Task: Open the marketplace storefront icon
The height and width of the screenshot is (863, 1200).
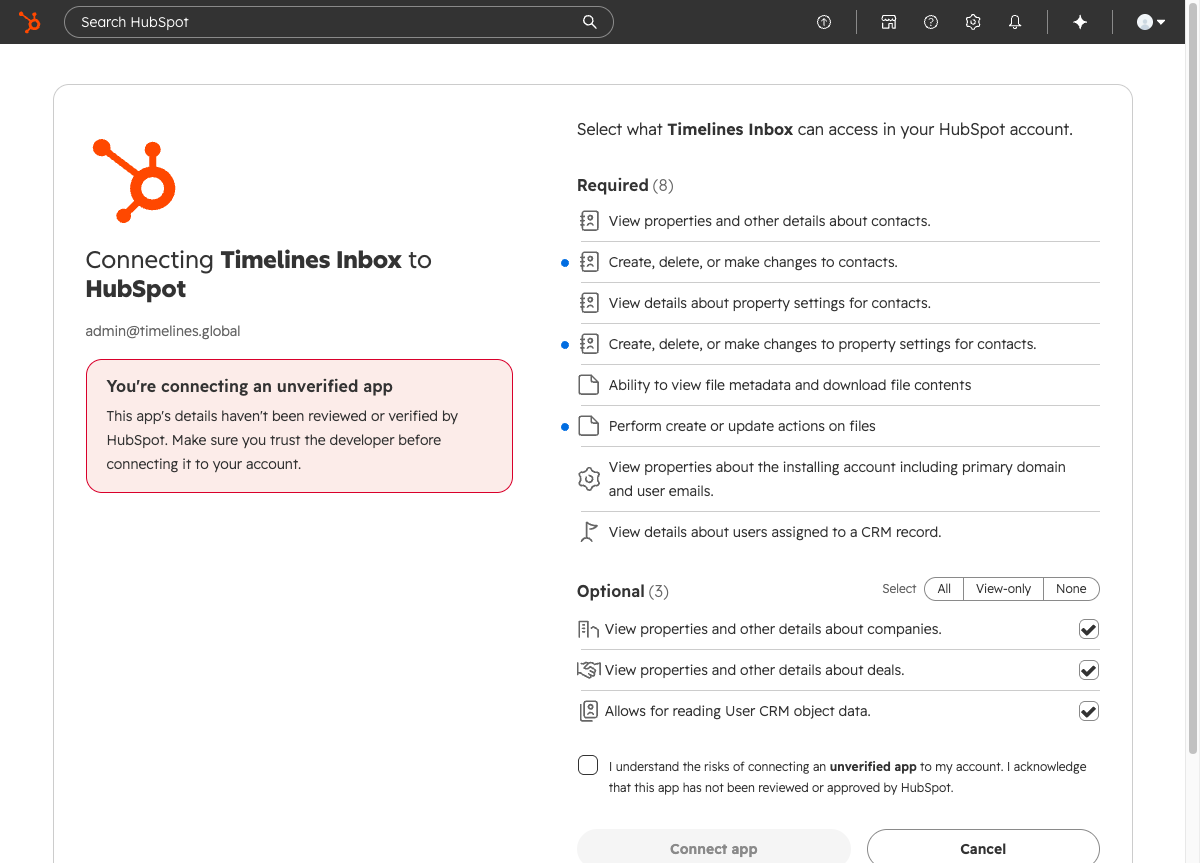Action: (x=888, y=22)
